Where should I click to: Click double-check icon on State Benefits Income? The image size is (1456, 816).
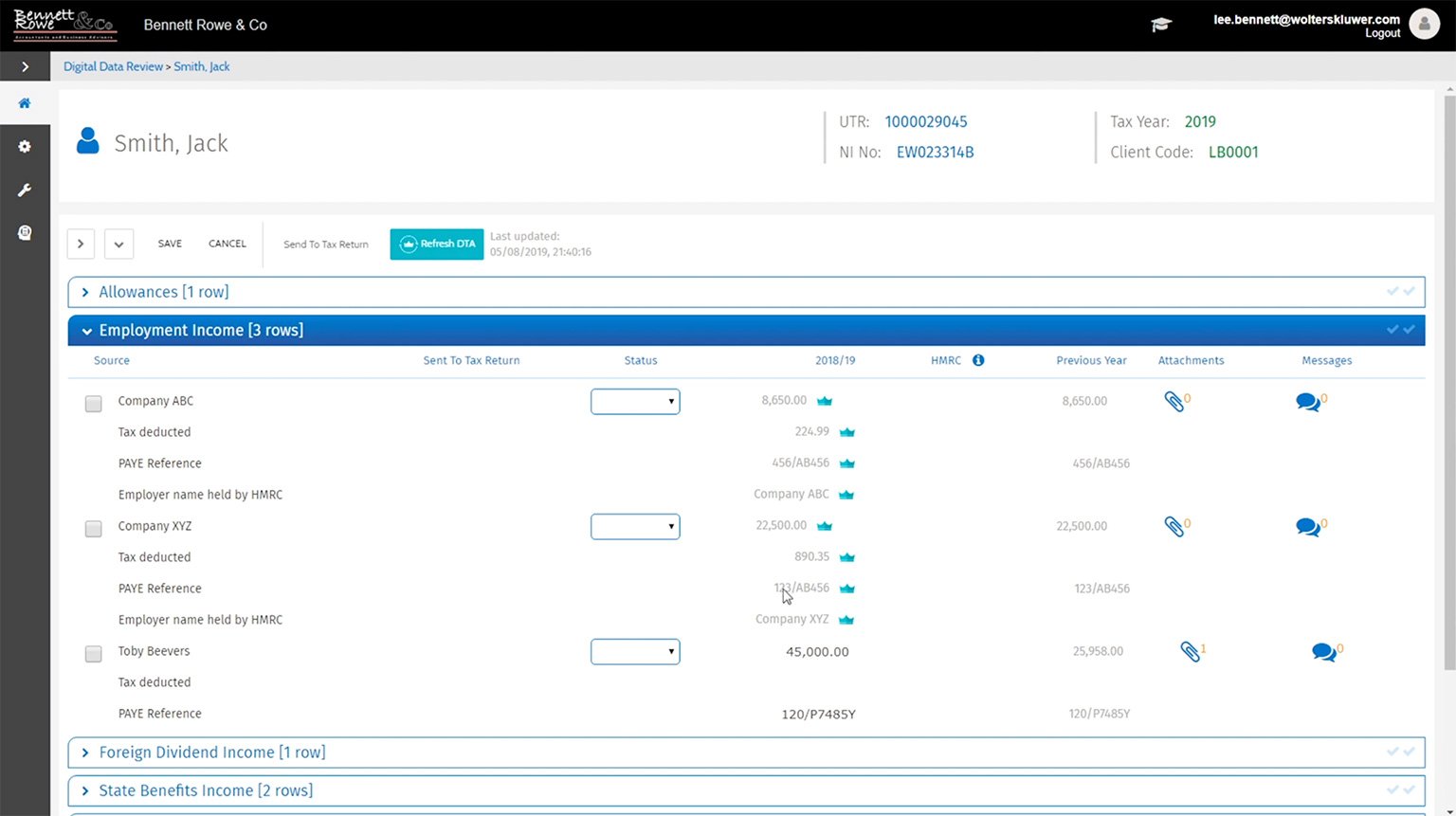(x=1400, y=789)
